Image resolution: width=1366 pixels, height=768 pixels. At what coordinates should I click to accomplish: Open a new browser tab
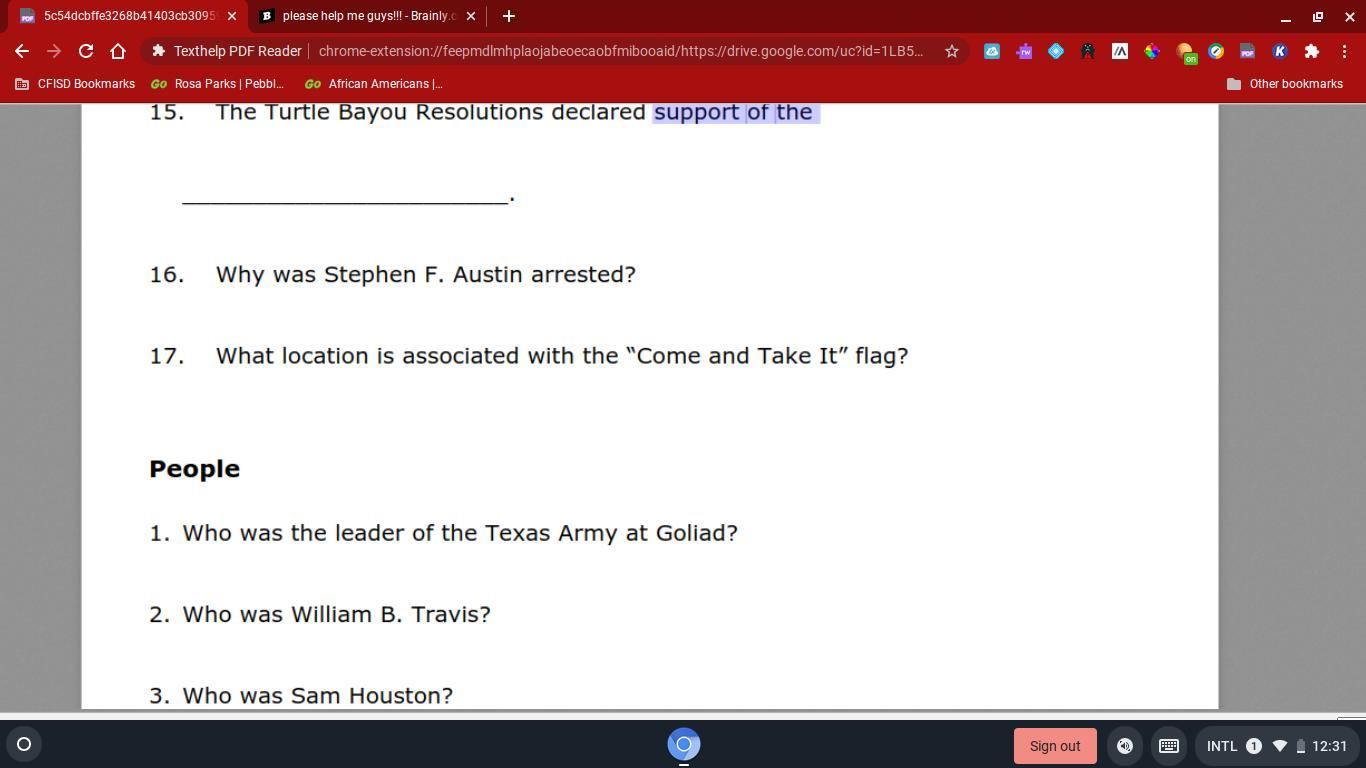click(508, 16)
